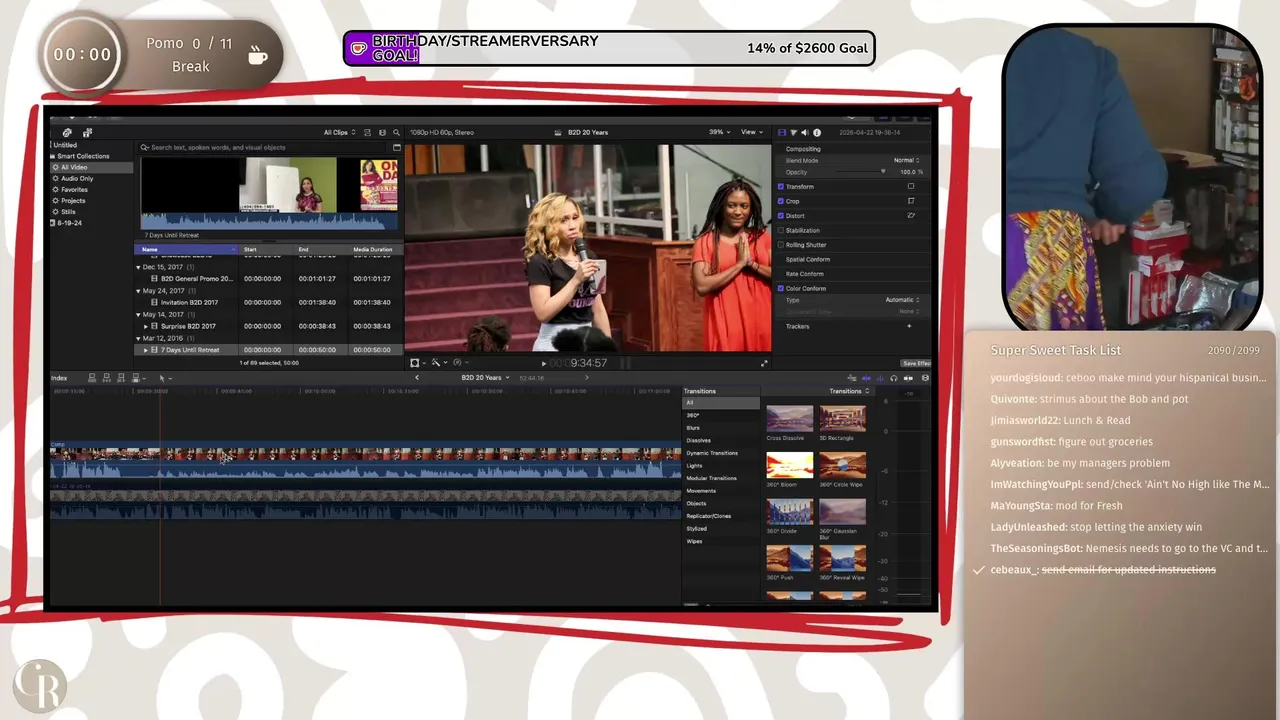Enable Rolling Shutter checkbox
This screenshot has width=1280, height=720.
pos(781,244)
